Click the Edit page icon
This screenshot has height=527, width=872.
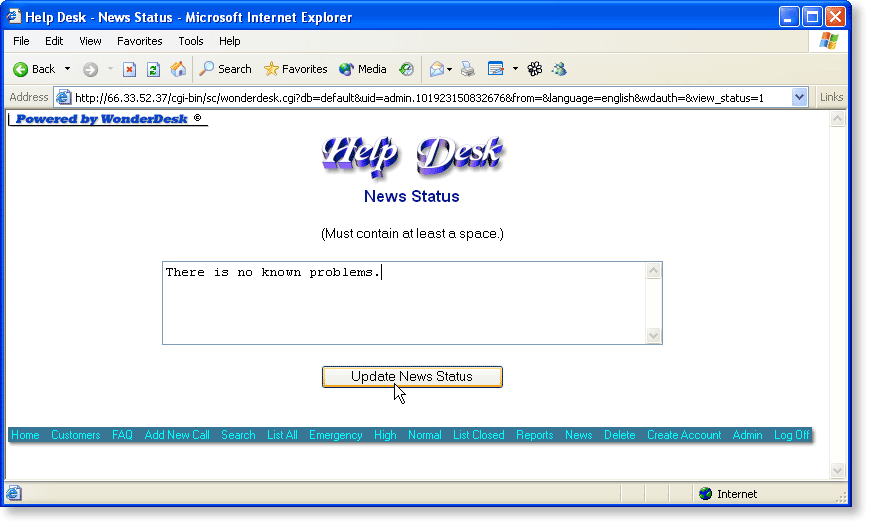point(496,69)
